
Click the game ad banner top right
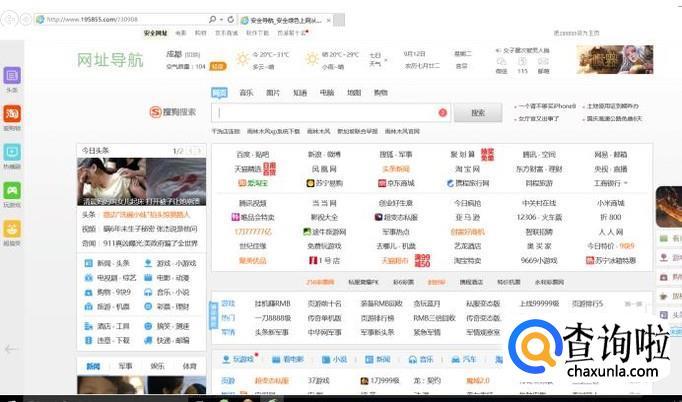click(x=615, y=60)
